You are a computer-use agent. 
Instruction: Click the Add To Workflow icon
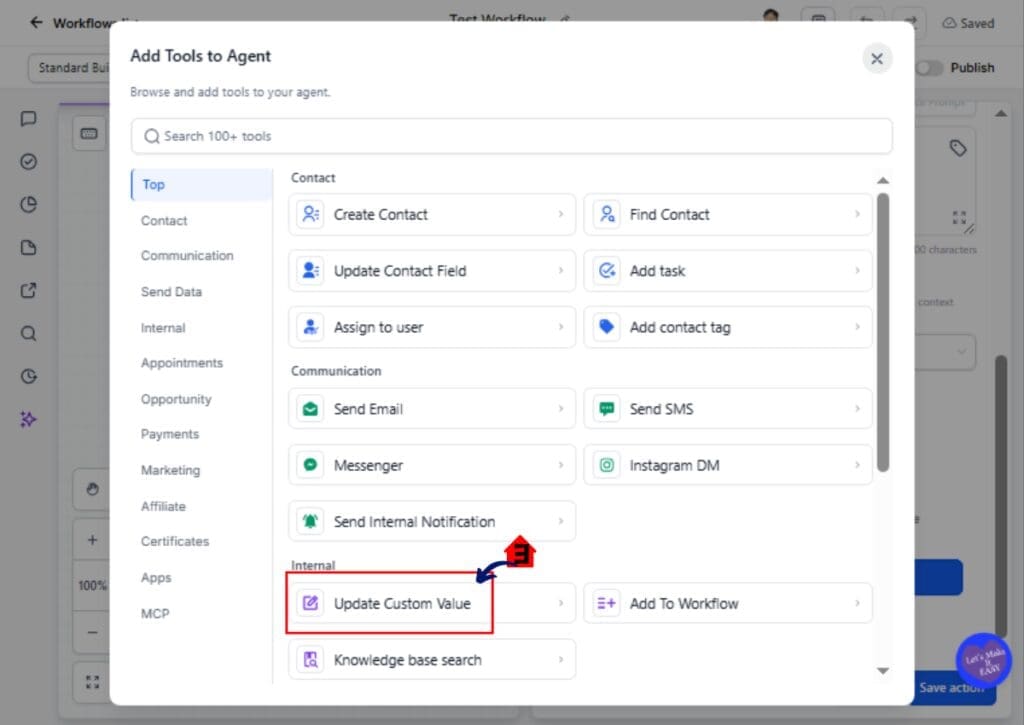[607, 603]
